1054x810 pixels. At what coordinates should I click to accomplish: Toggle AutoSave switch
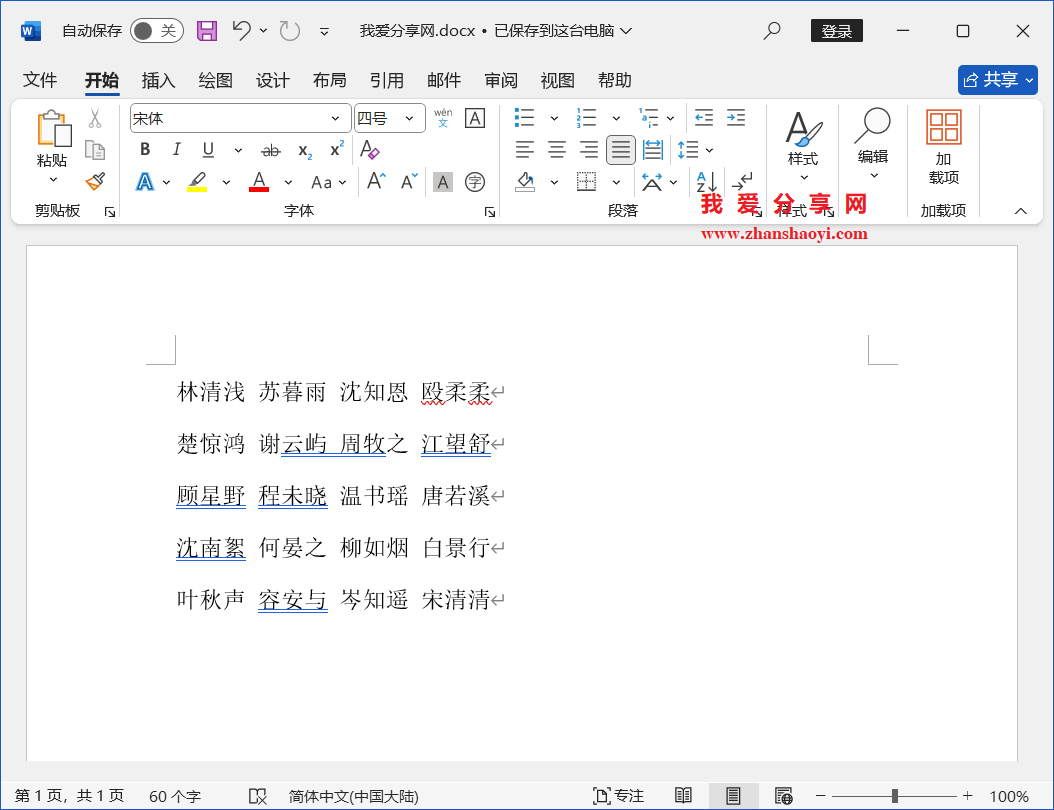pyautogui.click(x=157, y=31)
